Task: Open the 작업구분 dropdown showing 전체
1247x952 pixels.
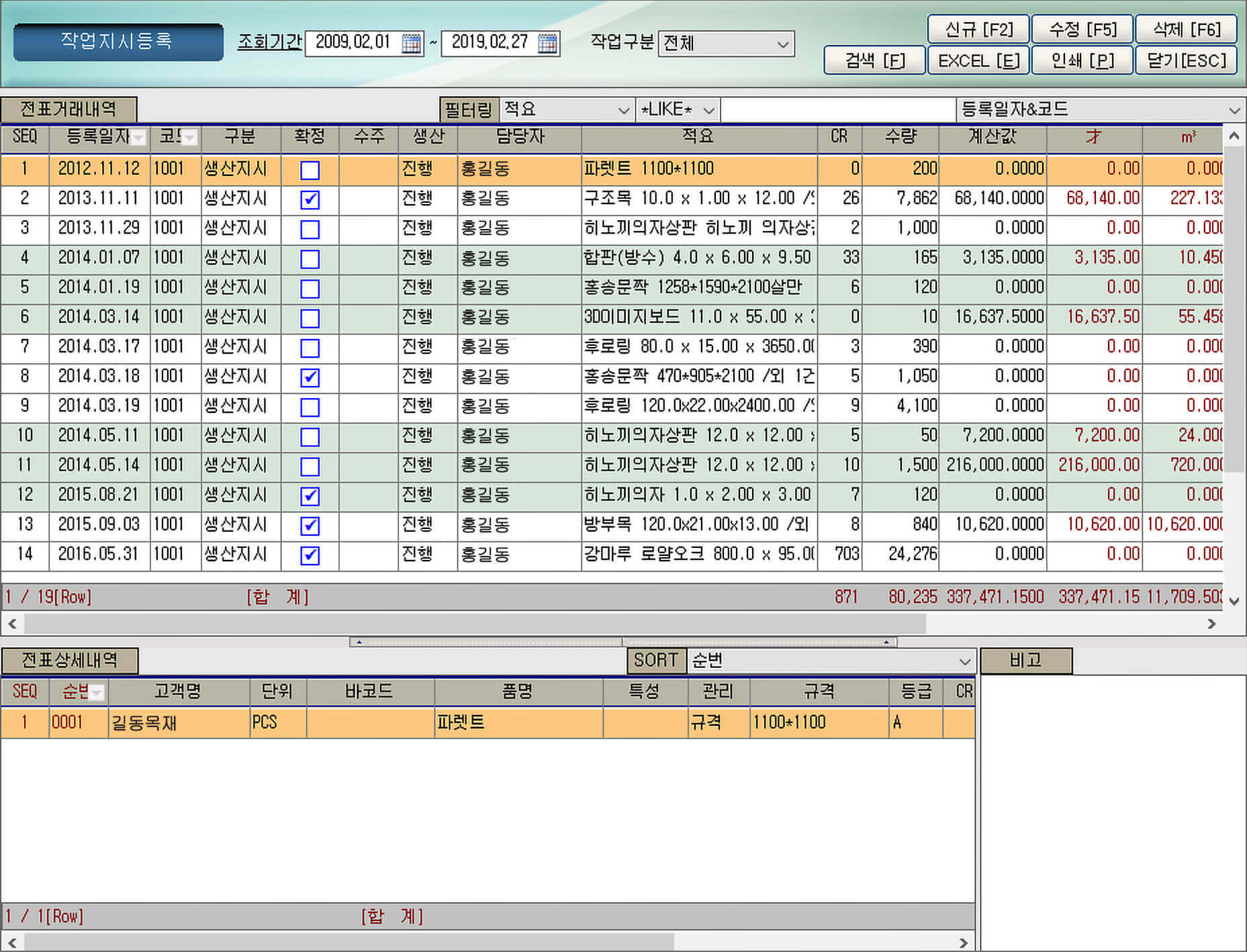Action: 726,44
